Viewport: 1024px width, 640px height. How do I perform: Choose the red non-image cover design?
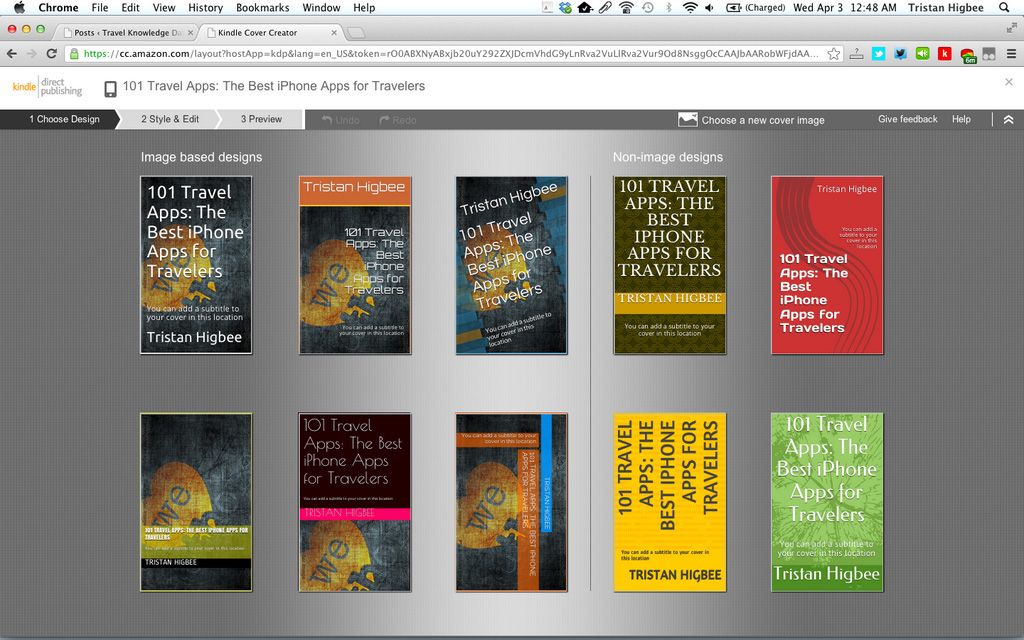(x=827, y=265)
